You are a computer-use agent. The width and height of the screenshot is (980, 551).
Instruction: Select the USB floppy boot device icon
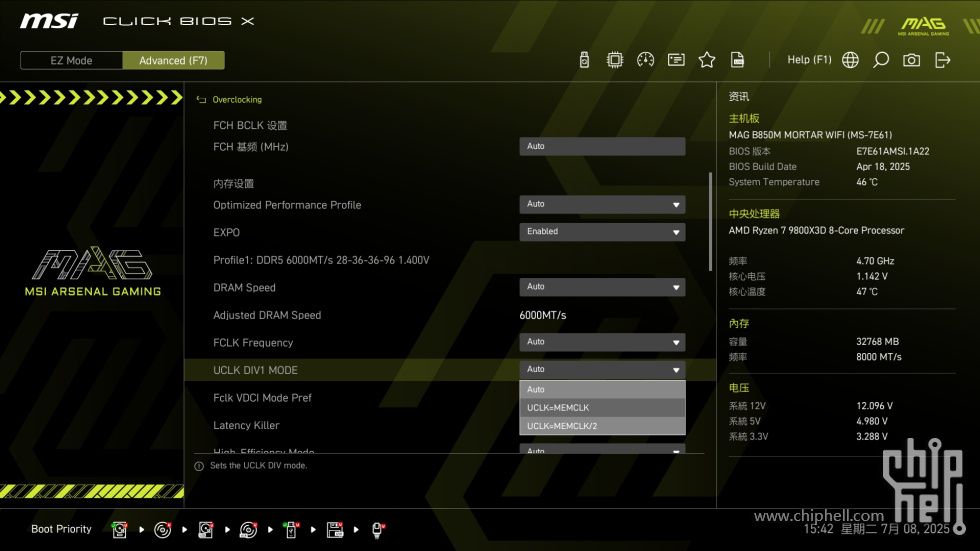coord(335,530)
